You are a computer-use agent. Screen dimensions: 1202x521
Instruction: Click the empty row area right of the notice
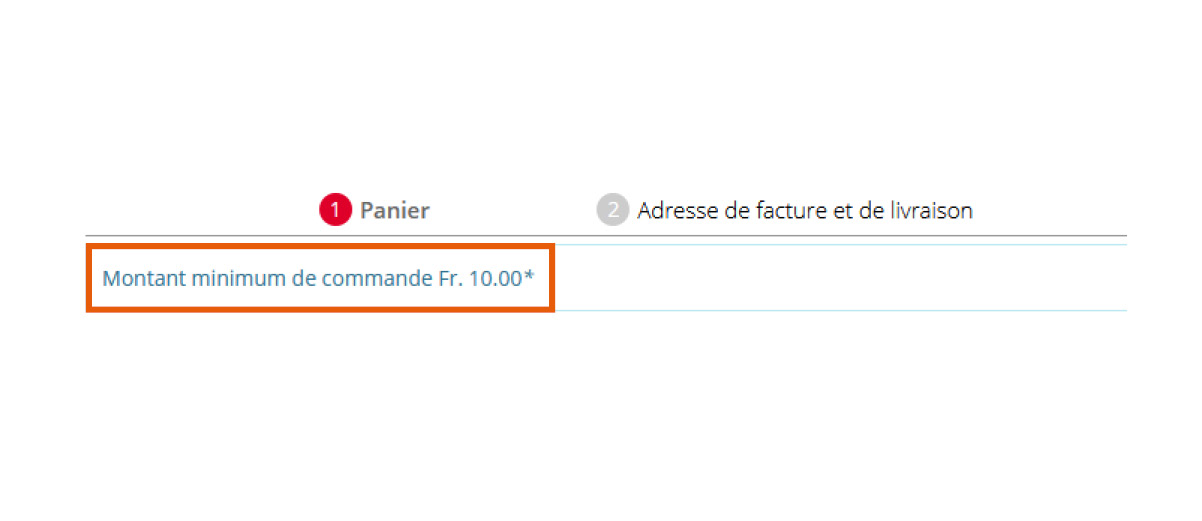[840, 278]
